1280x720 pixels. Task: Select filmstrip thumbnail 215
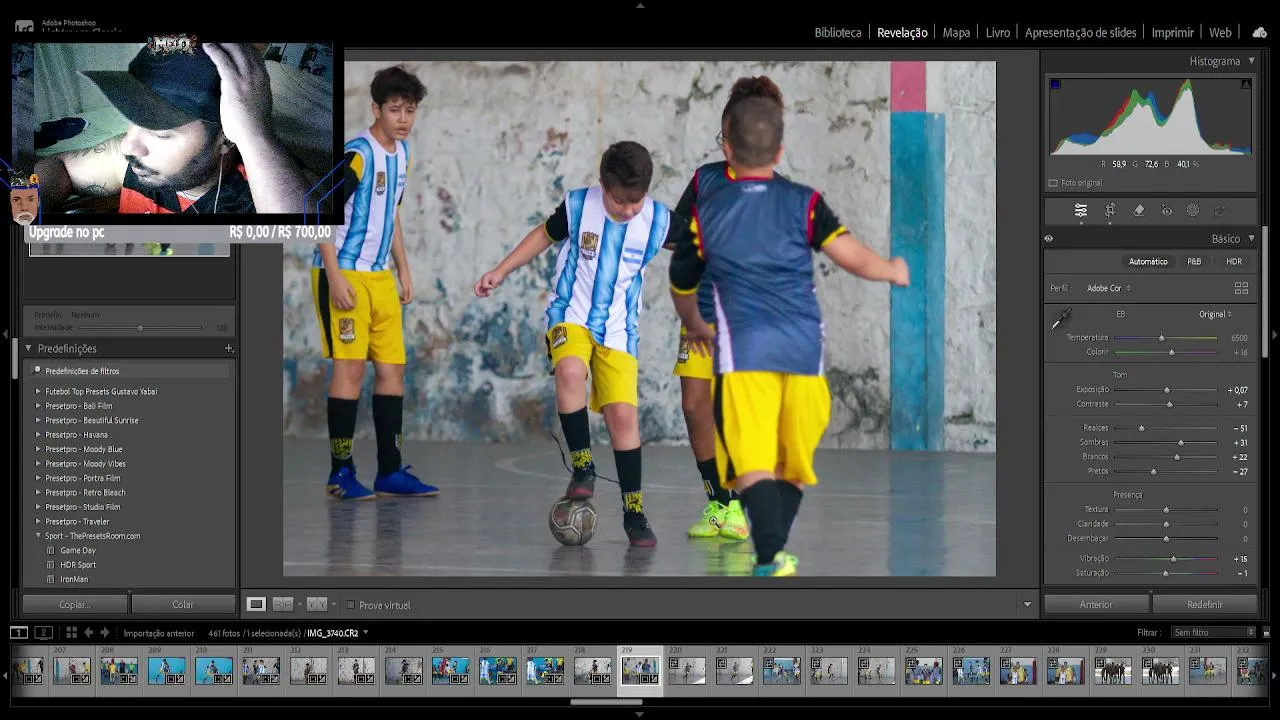450,670
